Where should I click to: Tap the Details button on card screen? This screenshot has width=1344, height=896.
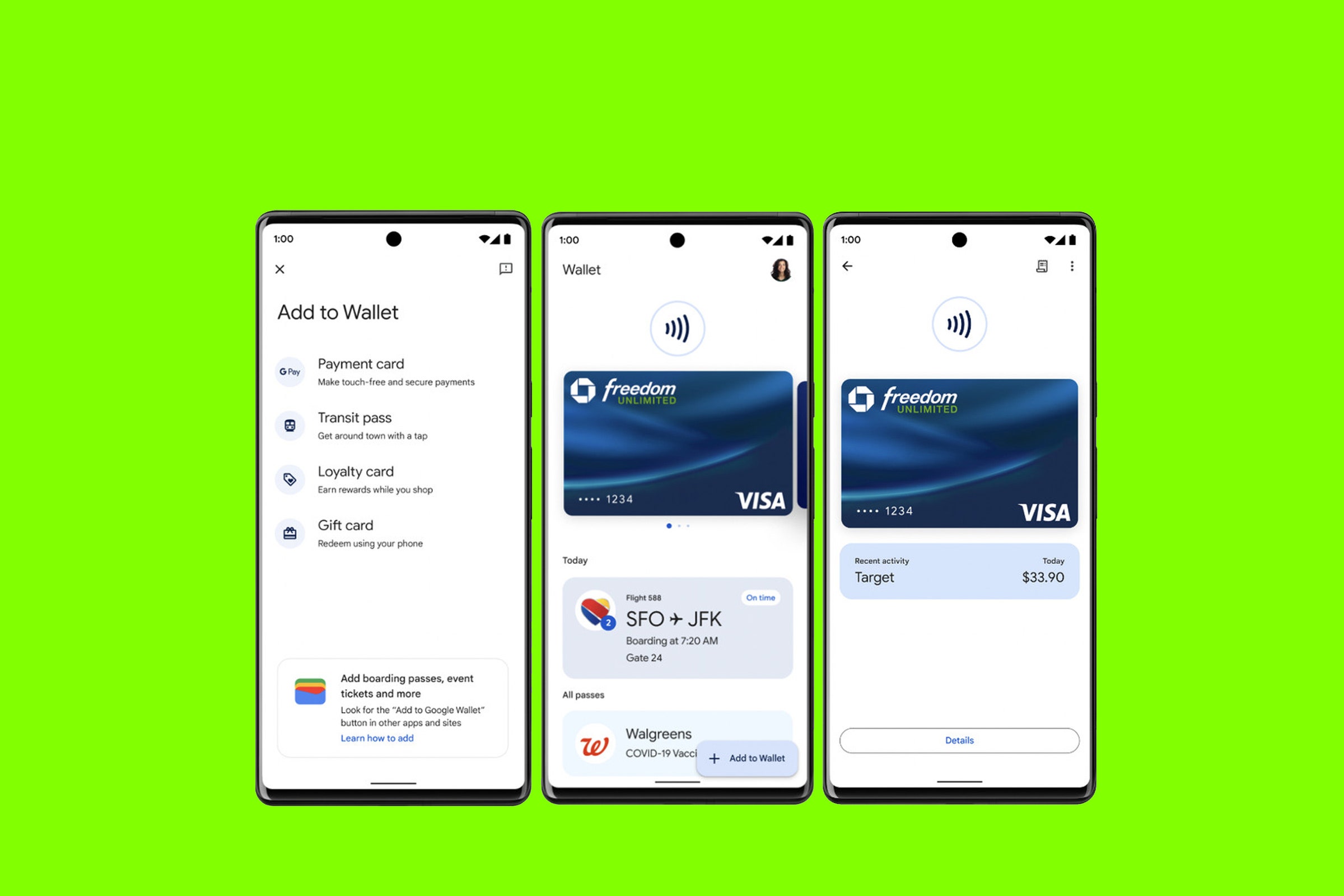[x=958, y=740]
